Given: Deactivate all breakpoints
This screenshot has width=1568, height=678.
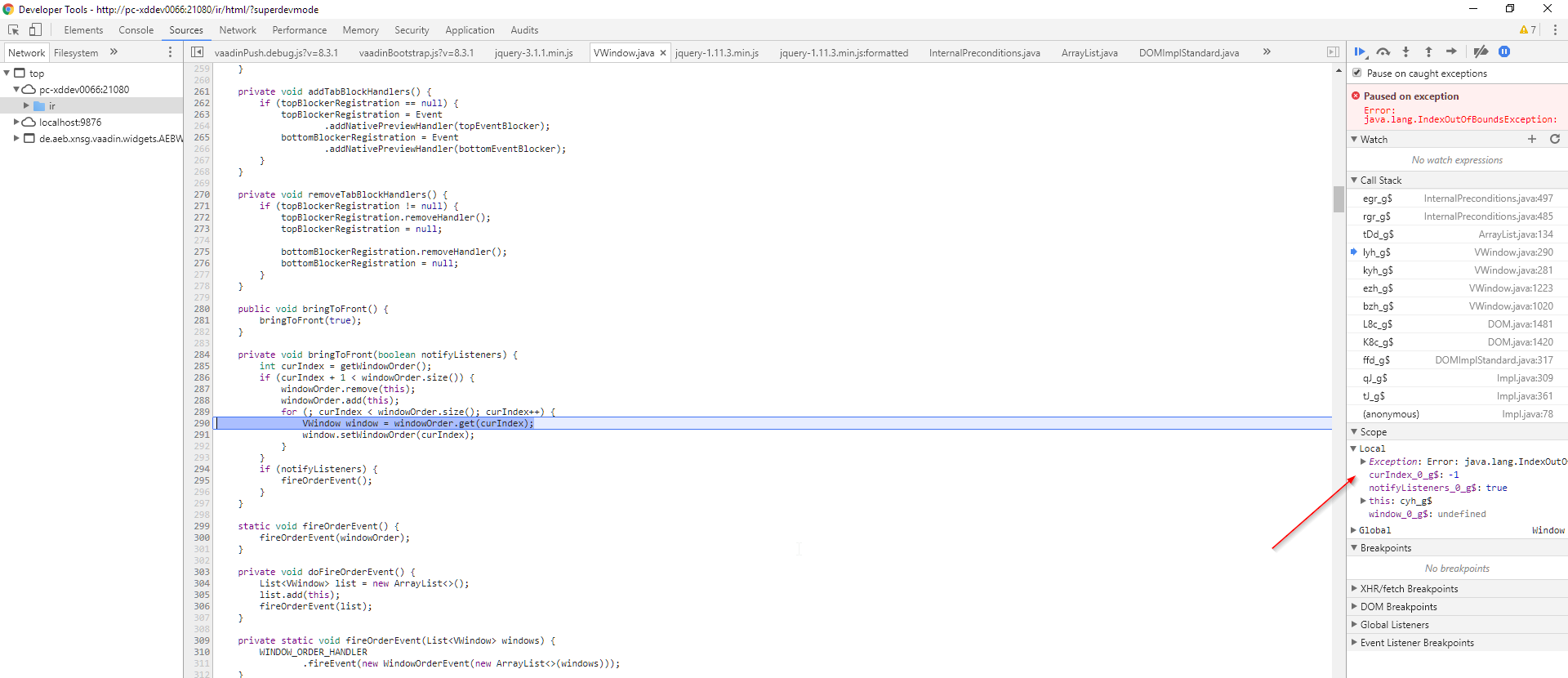Looking at the screenshot, I should point(1481,51).
